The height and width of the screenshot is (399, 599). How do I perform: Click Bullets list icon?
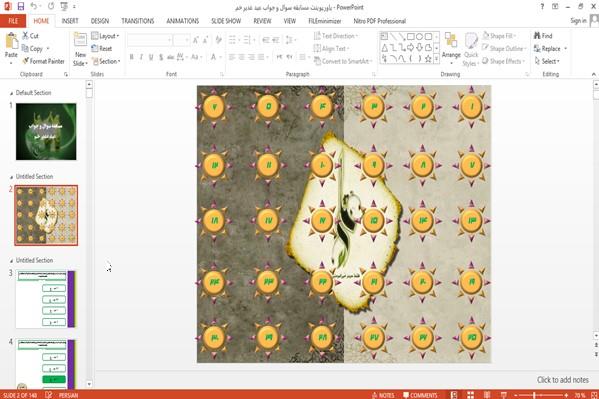pyautogui.click(x=232, y=40)
